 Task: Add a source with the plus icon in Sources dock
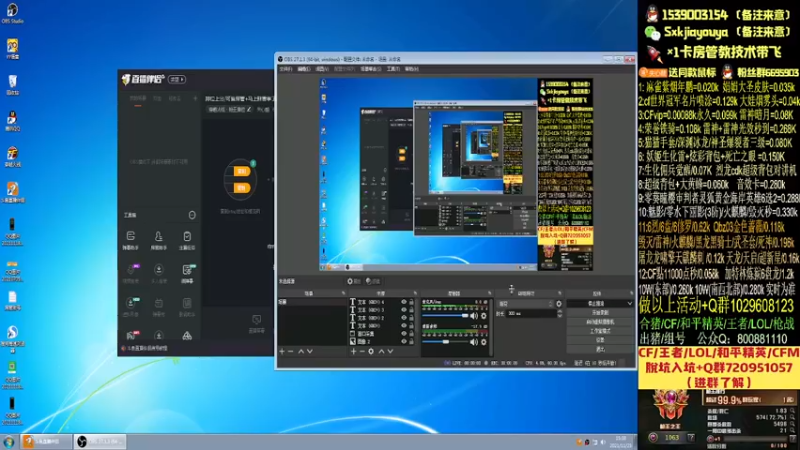coord(353,352)
